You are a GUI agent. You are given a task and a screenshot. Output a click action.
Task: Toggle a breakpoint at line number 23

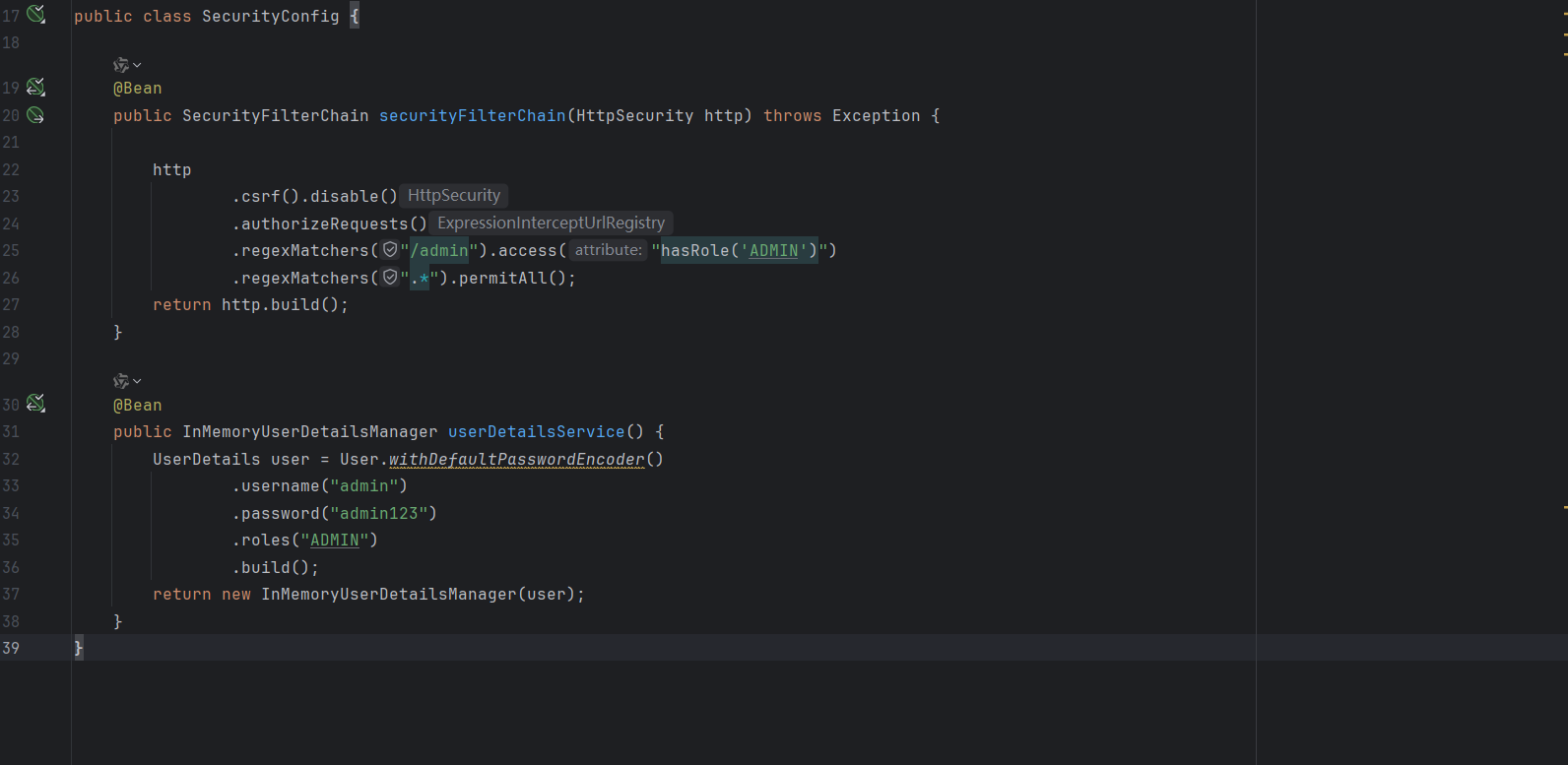pyautogui.click(x=11, y=197)
